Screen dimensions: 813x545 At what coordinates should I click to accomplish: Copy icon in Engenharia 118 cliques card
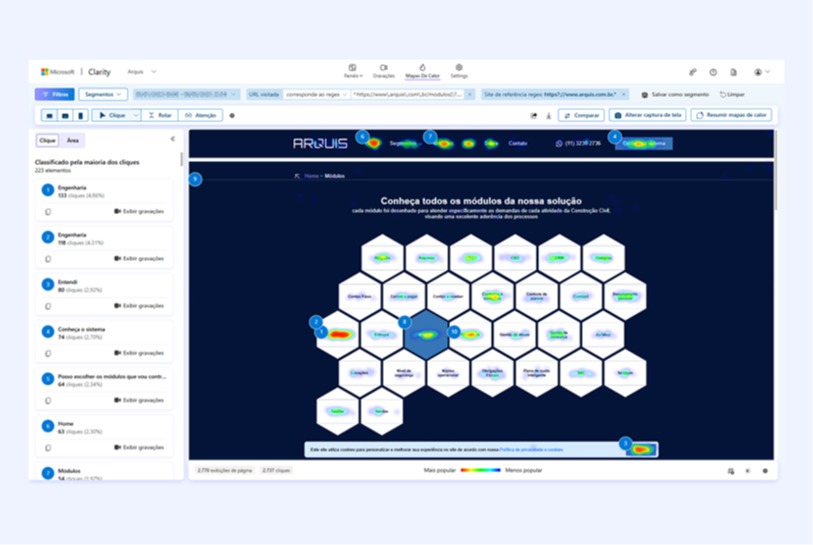tap(48, 259)
